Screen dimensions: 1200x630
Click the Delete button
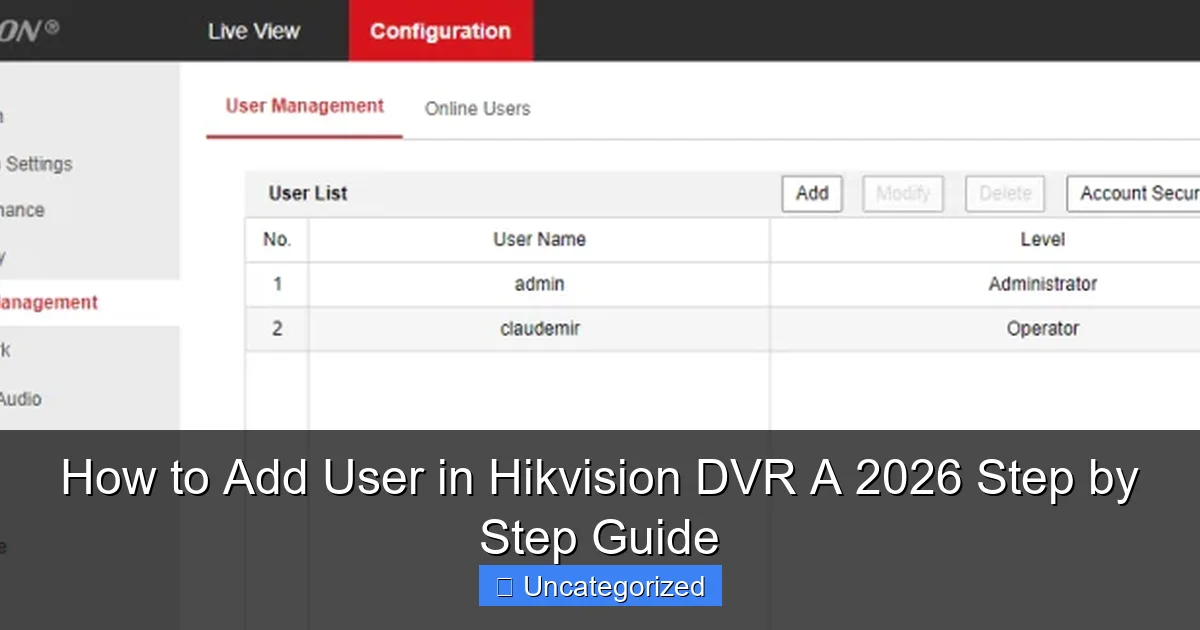[x=1004, y=193]
